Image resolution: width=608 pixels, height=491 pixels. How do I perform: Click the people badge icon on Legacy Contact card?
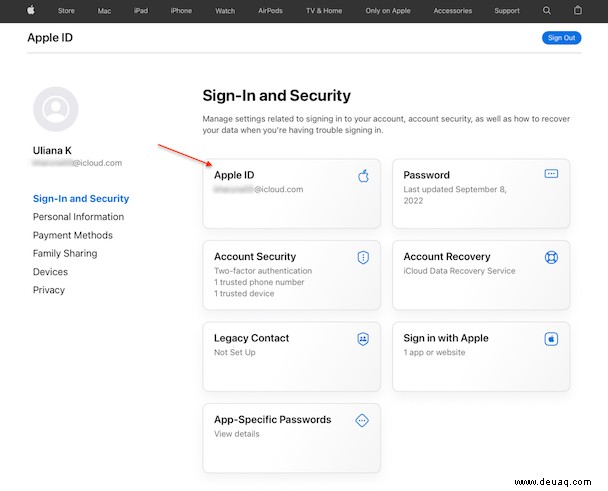[363, 339]
